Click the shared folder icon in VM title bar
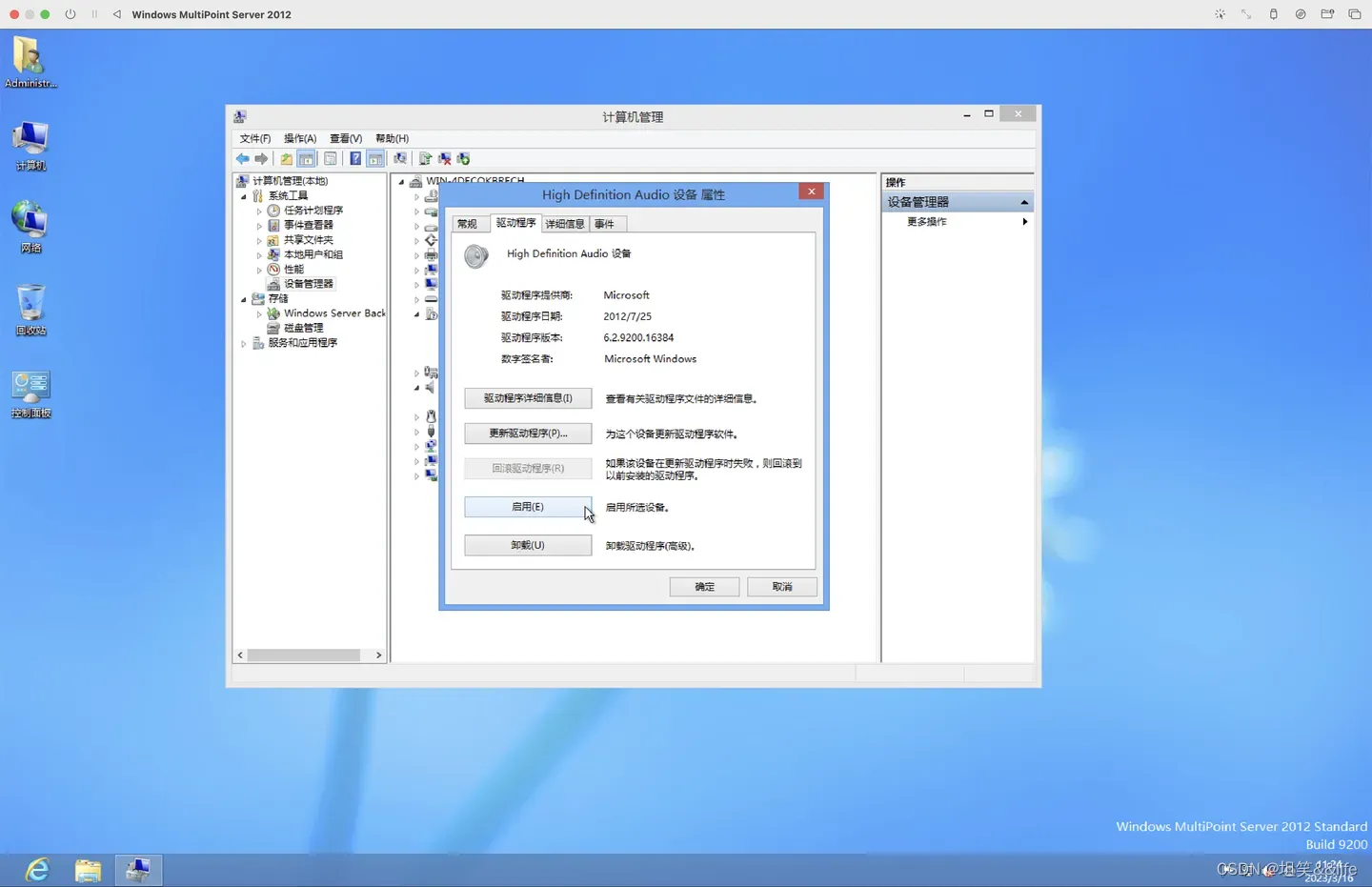1372x887 pixels. (1327, 14)
